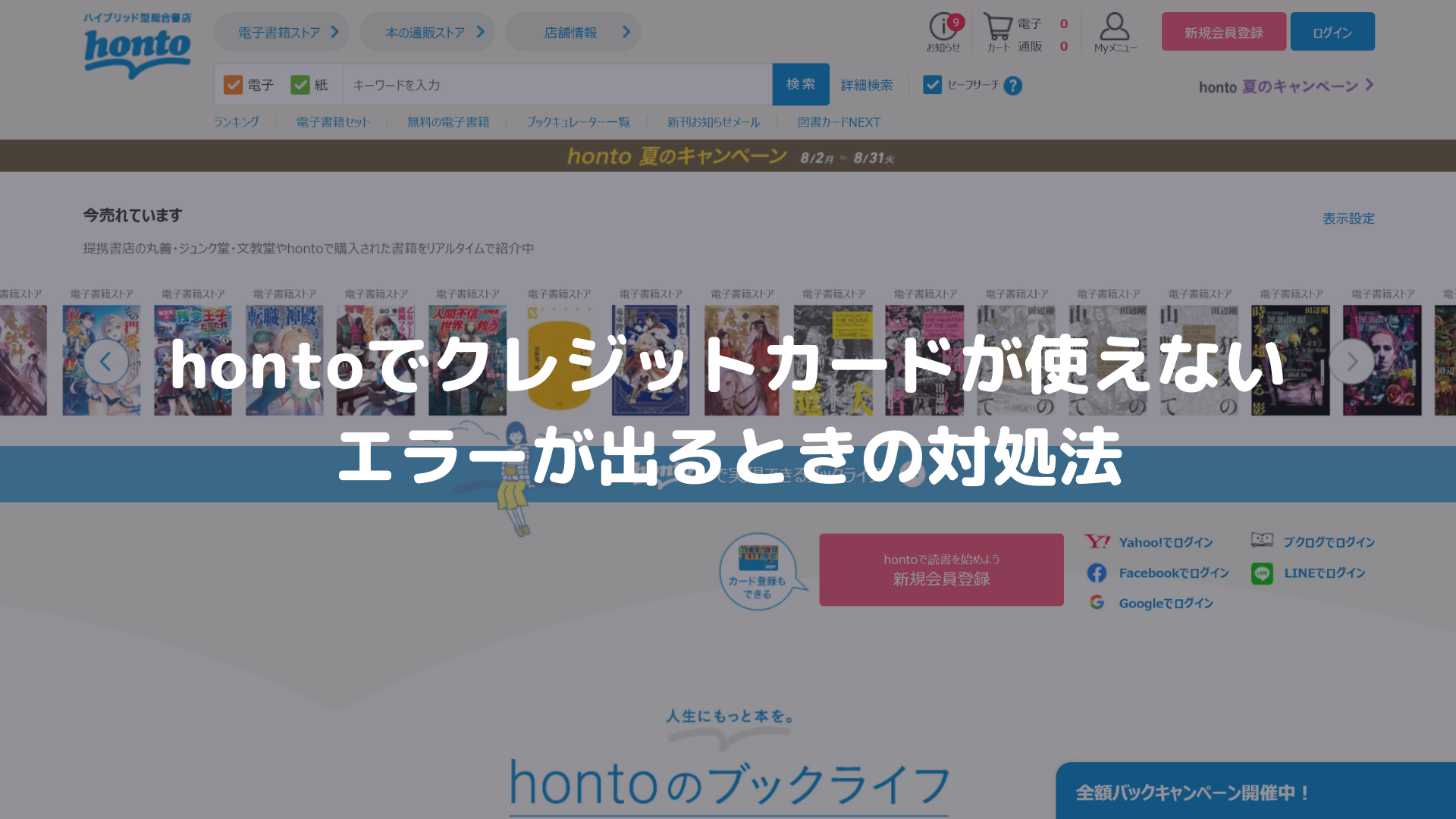Viewport: 1456px width, 819px height.
Task: Click the セーフサーチ help question icon
Action: 1012,86
